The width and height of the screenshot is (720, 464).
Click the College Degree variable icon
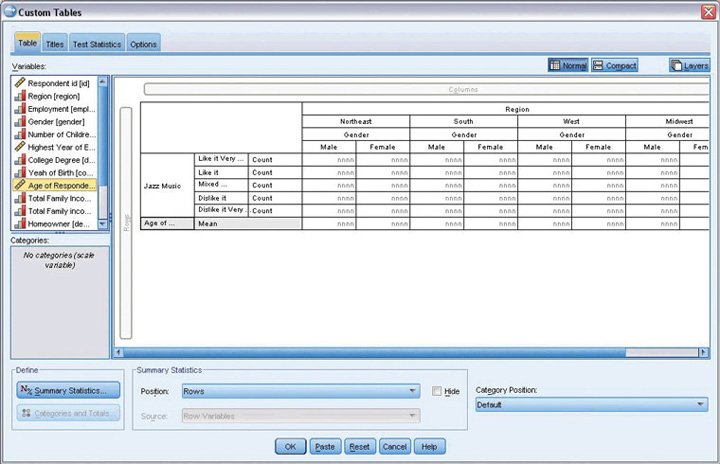tap(19, 159)
